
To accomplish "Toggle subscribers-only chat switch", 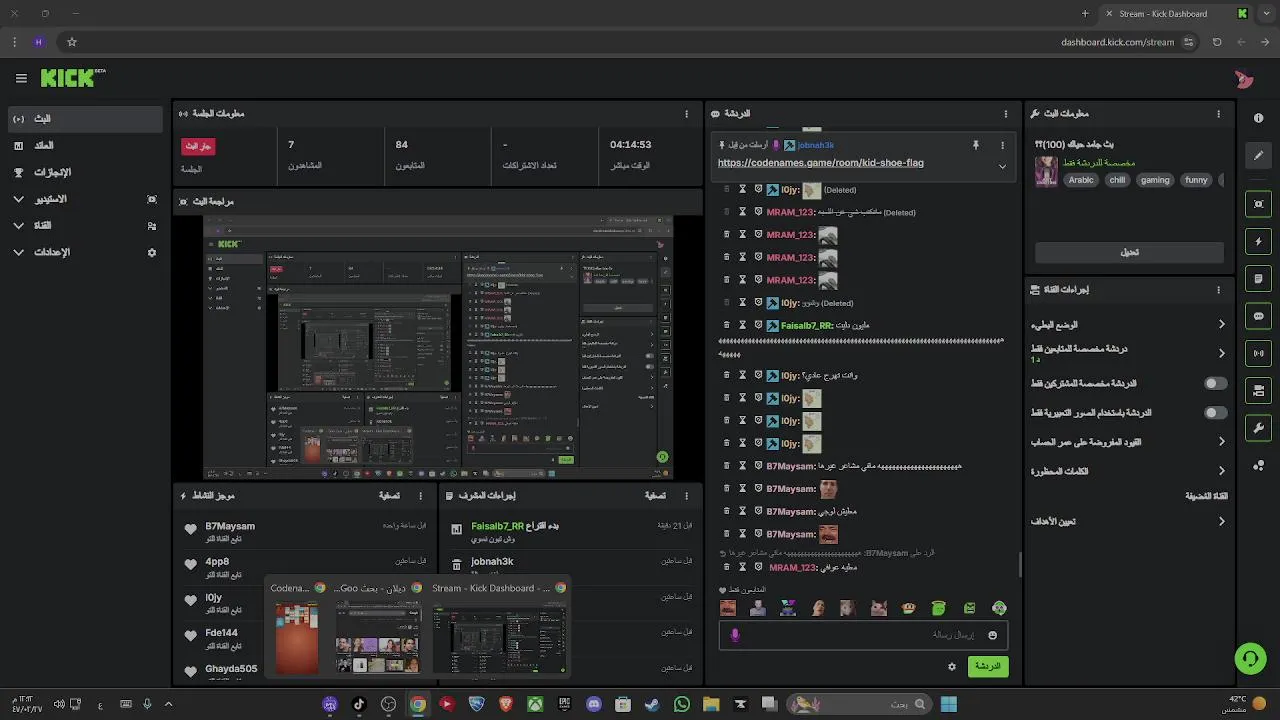I will [1215, 383].
